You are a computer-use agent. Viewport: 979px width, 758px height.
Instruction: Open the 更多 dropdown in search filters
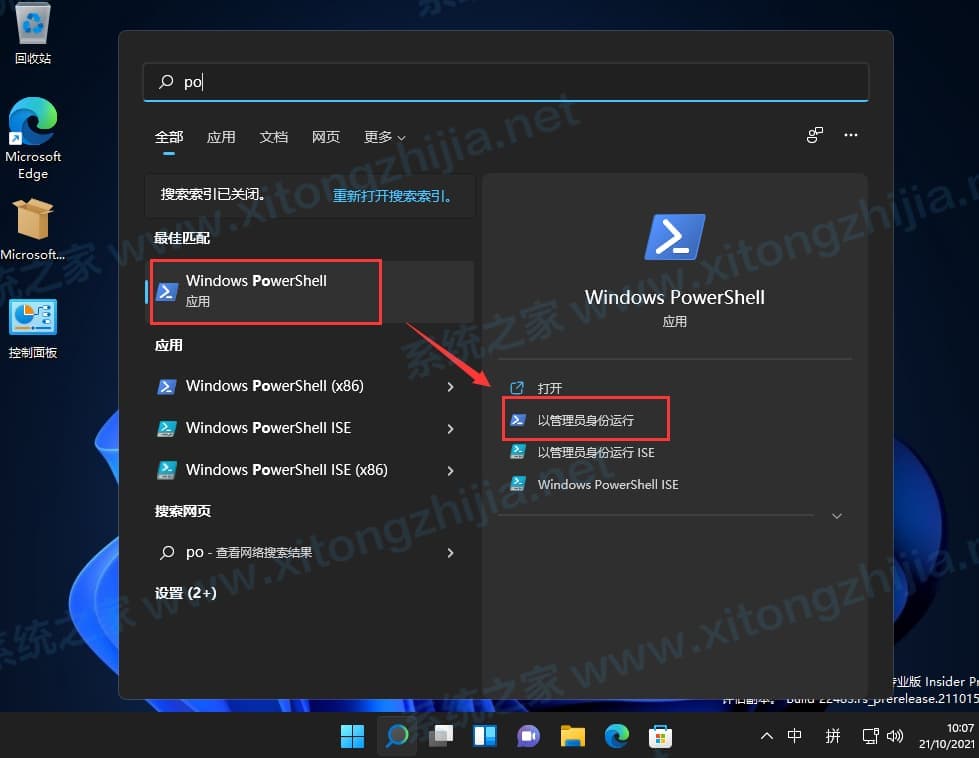(384, 137)
